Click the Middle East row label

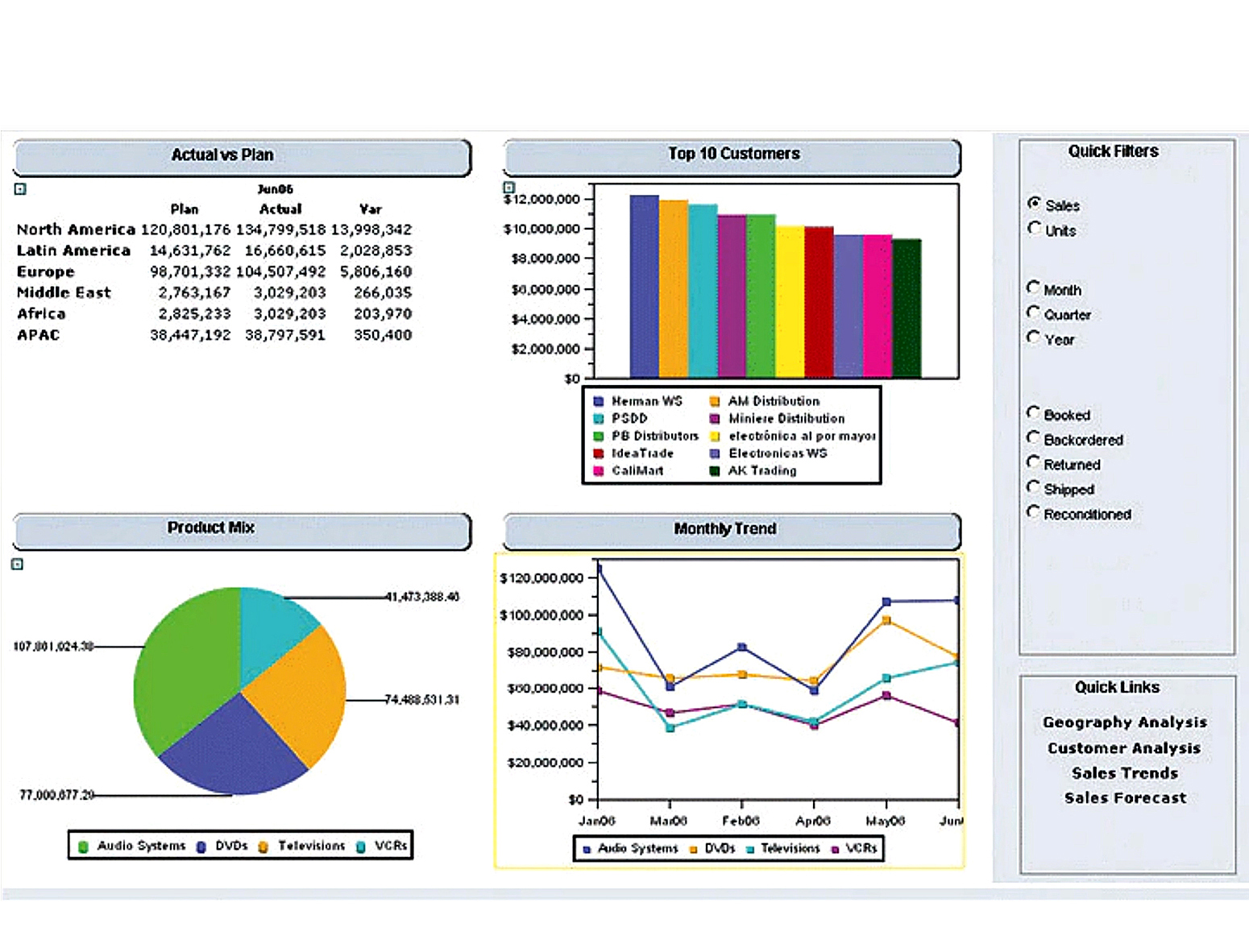coord(64,292)
